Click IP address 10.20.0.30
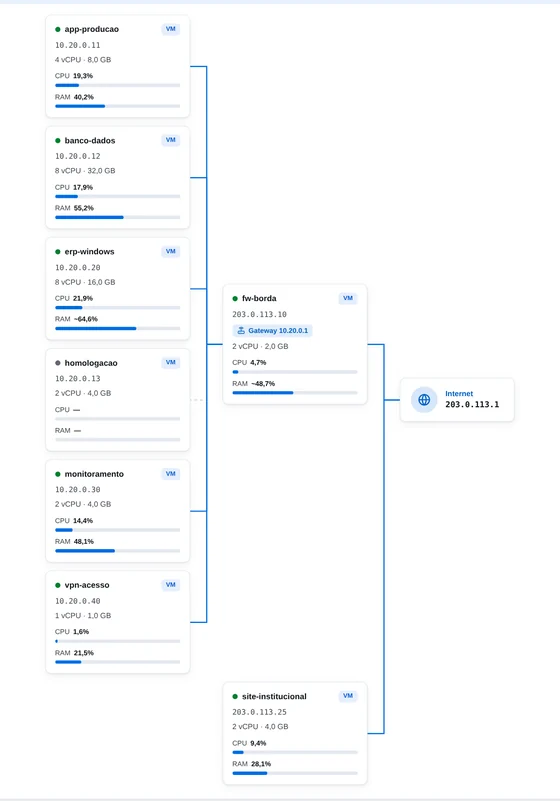Screen dimensions: 560x801 [x=78, y=489]
